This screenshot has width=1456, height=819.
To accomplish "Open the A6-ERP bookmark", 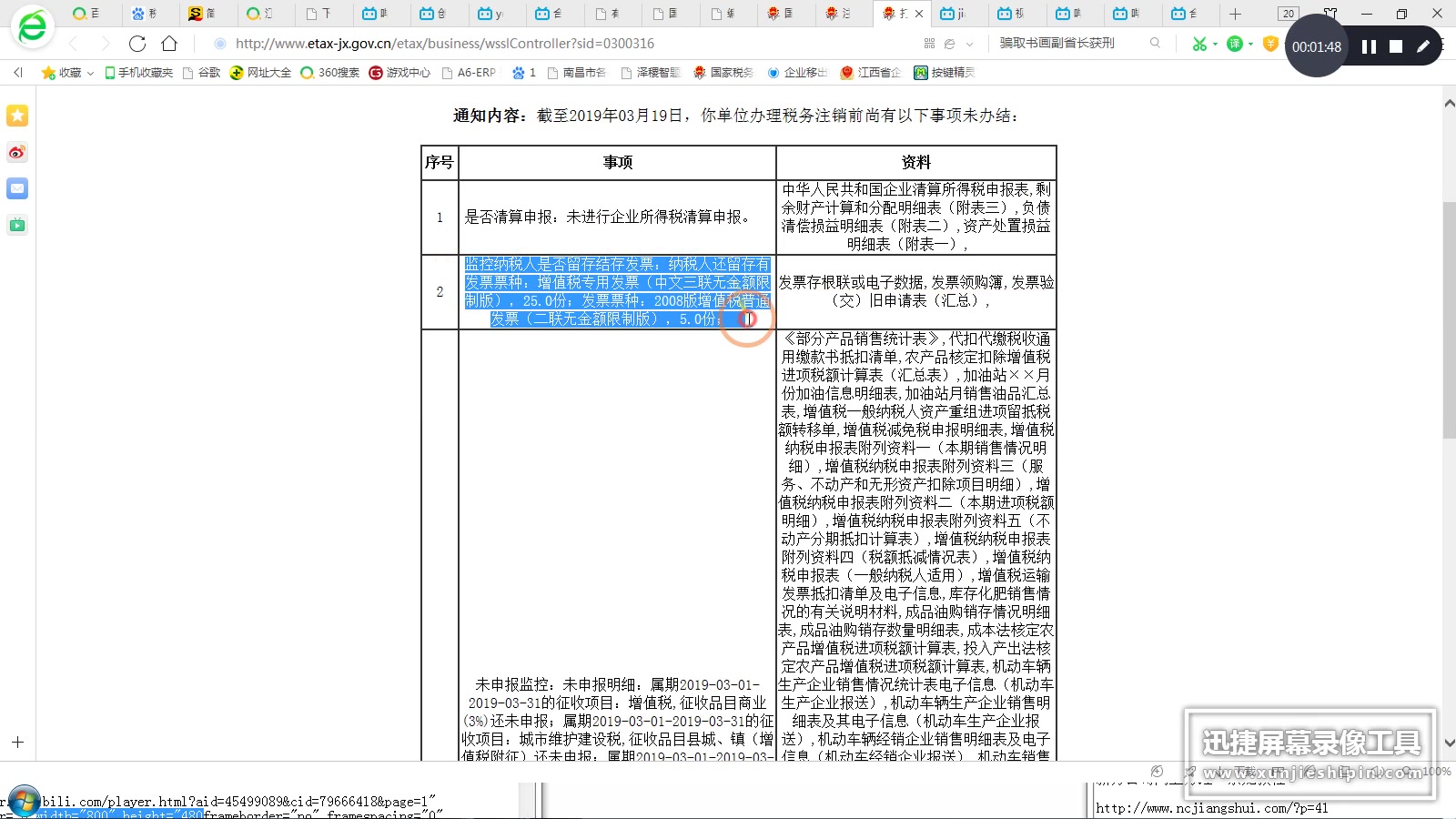I will (x=470, y=72).
